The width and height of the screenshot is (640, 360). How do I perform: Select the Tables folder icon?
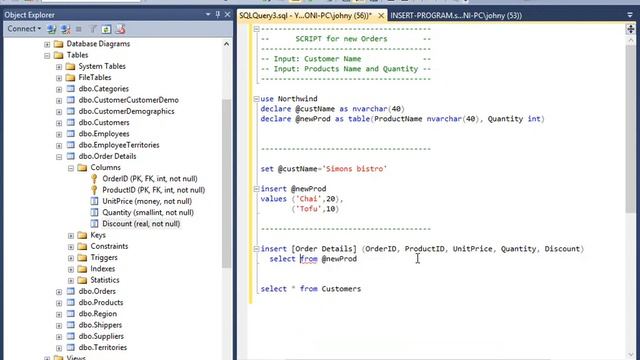[x=59, y=55]
